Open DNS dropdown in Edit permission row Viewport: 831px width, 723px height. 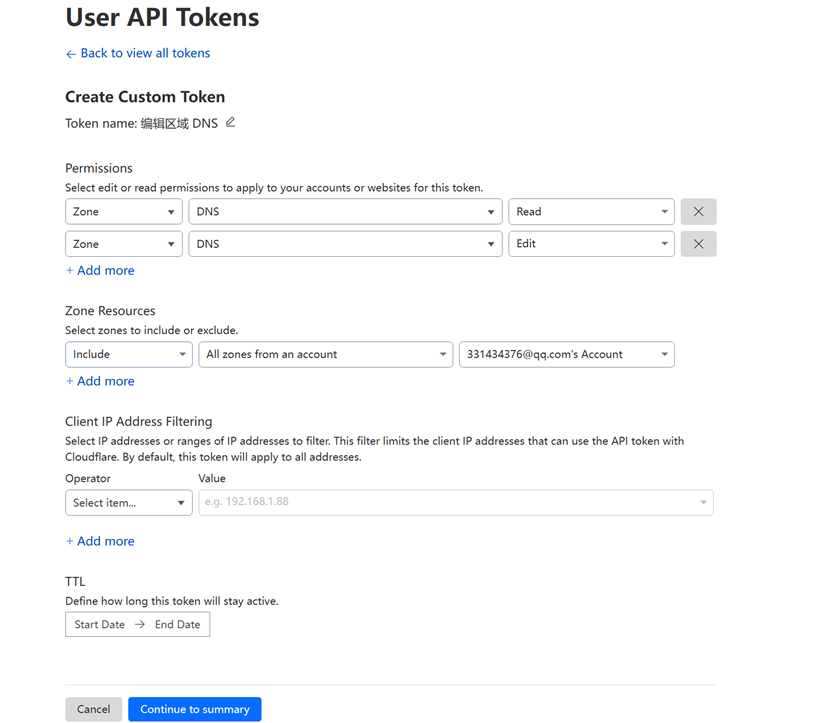[x=346, y=244]
